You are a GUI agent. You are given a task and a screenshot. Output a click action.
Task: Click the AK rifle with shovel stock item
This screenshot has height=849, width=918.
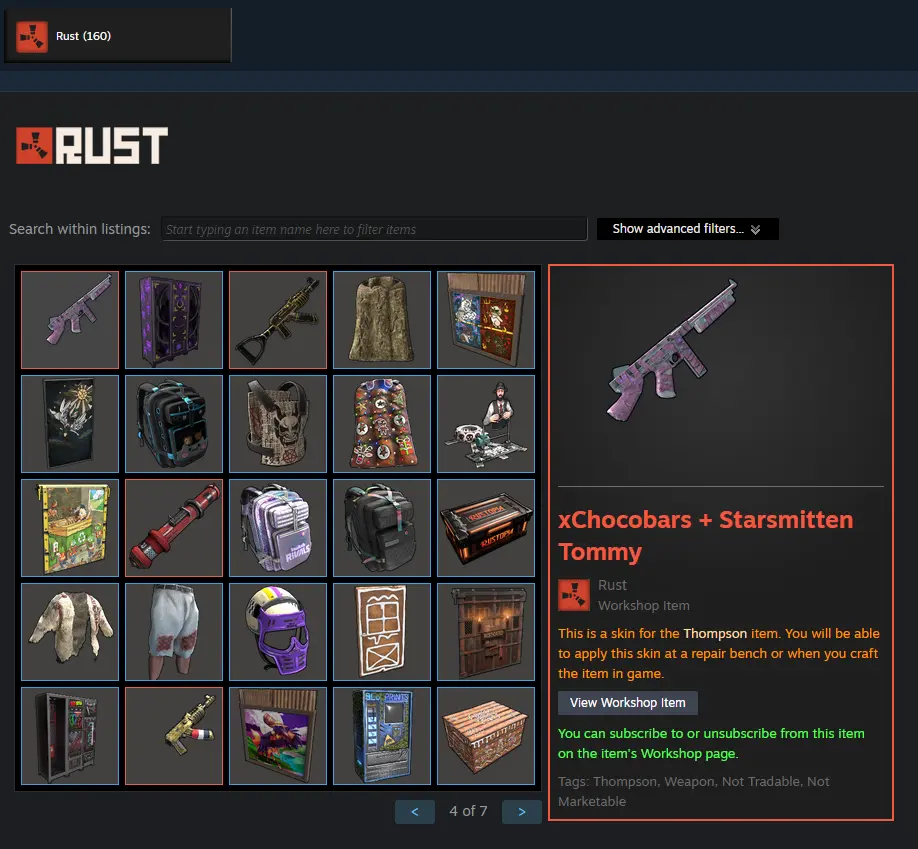[x=278, y=320]
